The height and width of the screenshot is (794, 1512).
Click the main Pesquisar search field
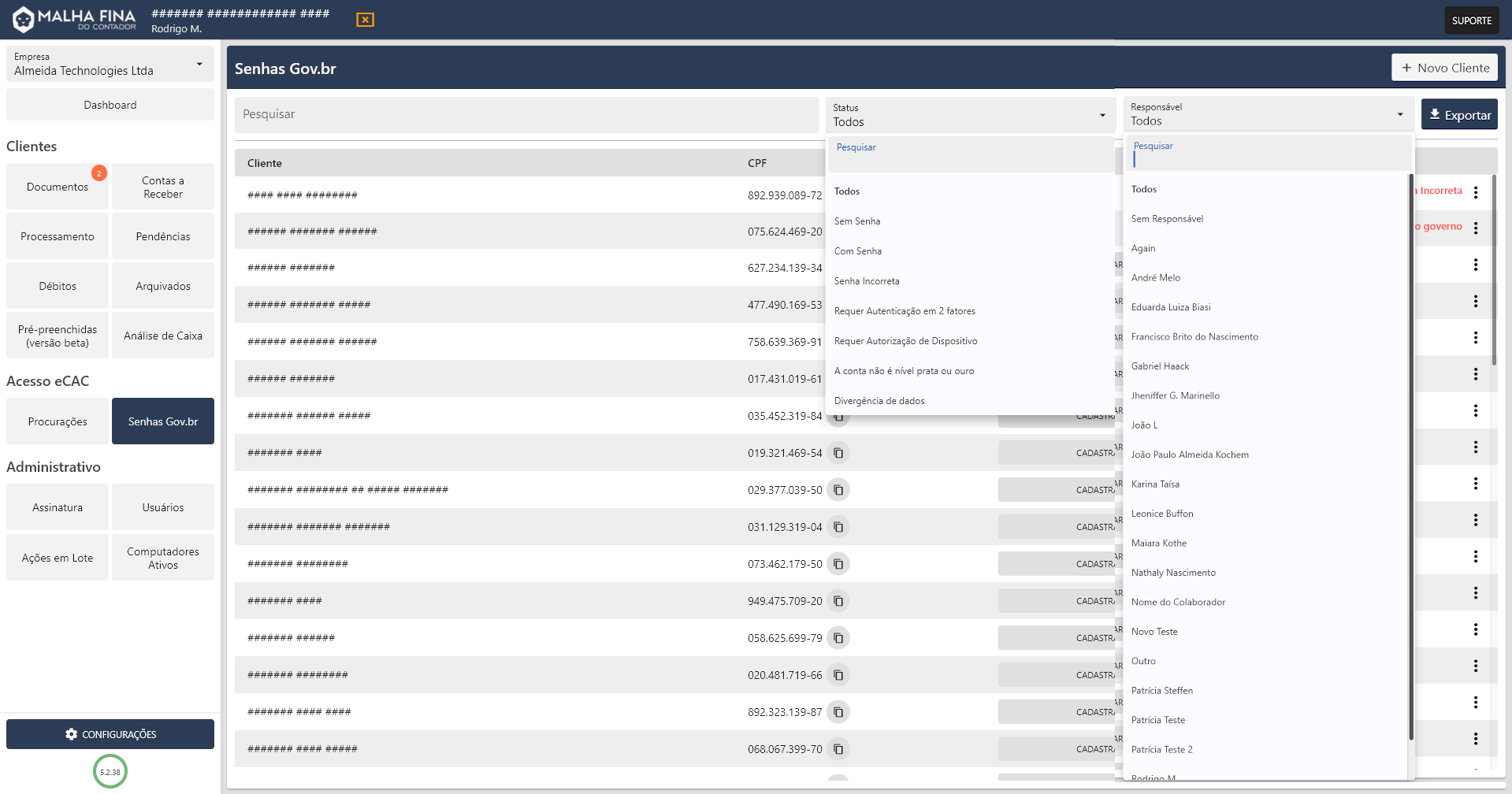click(x=526, y=115)
